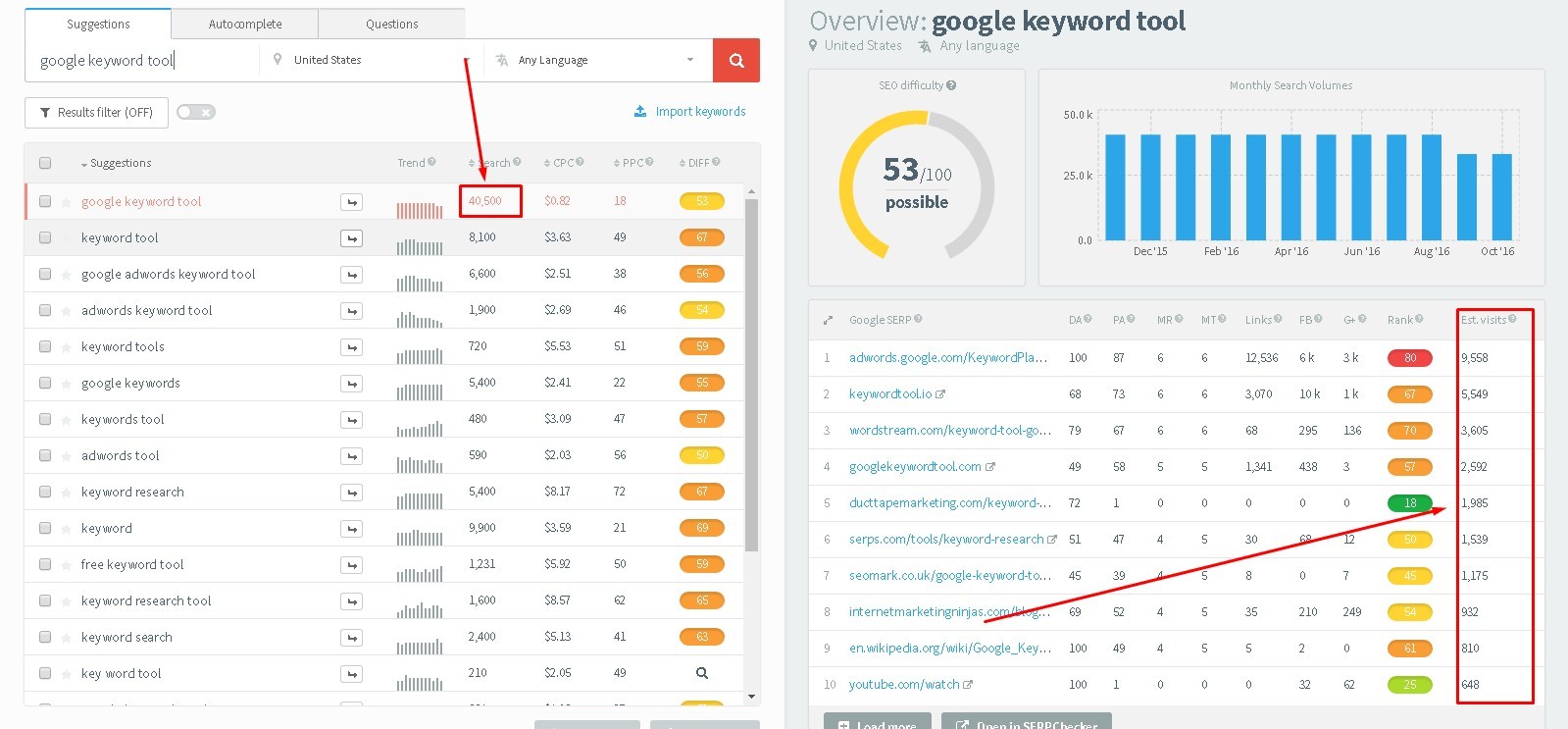Click rank badge 18 for ducttapemarketing.com
The height and width of the screenshot is (729, 1568).
click(x=1409, y=503)
